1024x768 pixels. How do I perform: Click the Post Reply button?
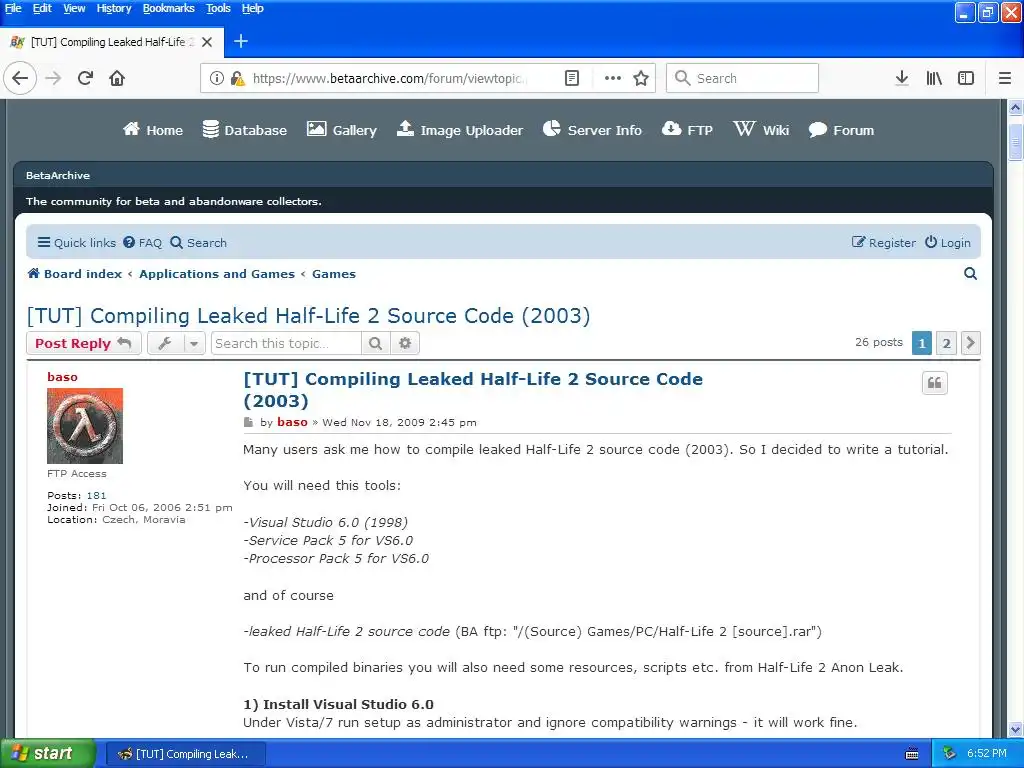[84, 343]
